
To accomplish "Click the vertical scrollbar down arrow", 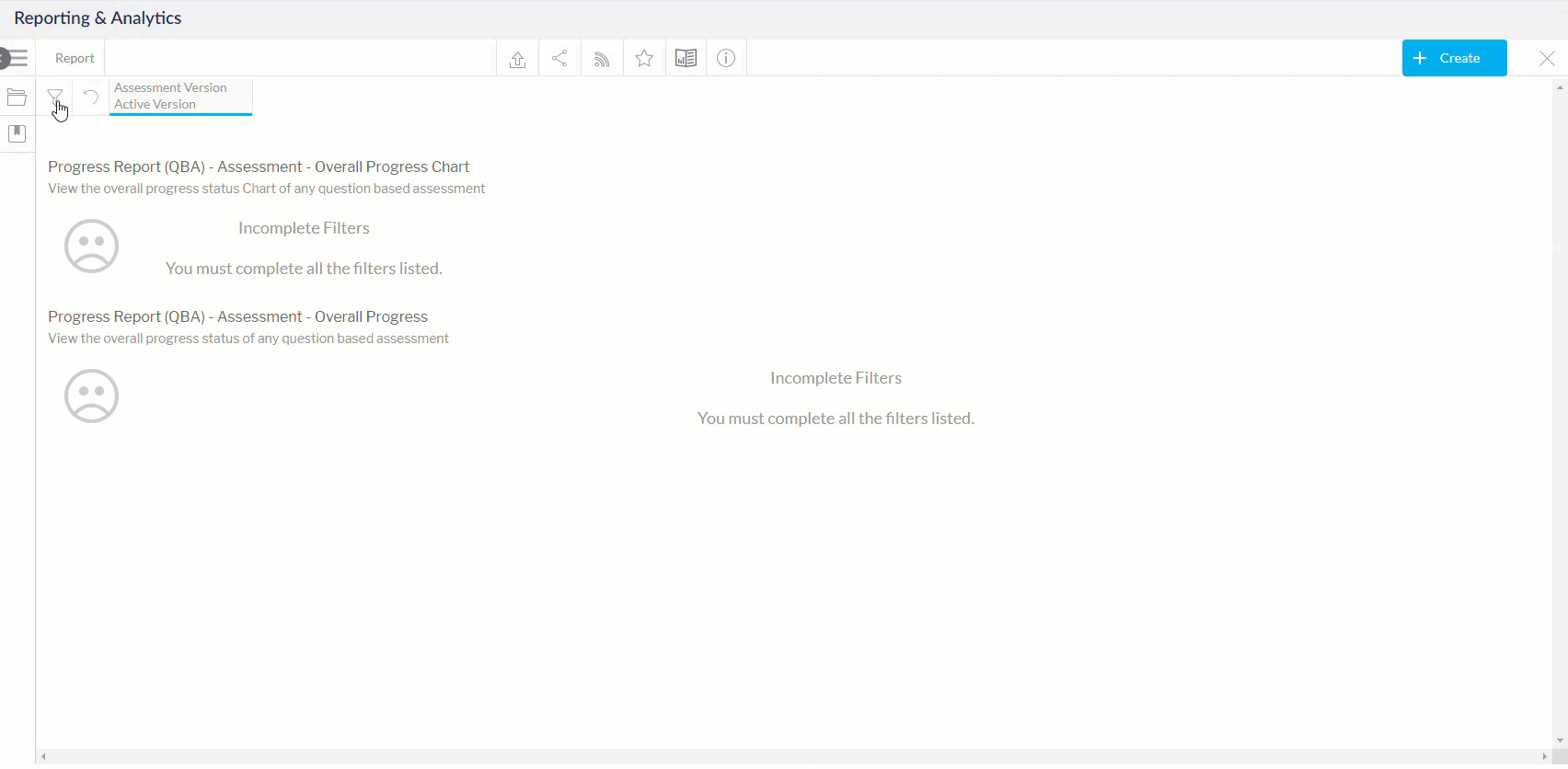I will (x=1560, y=740).
